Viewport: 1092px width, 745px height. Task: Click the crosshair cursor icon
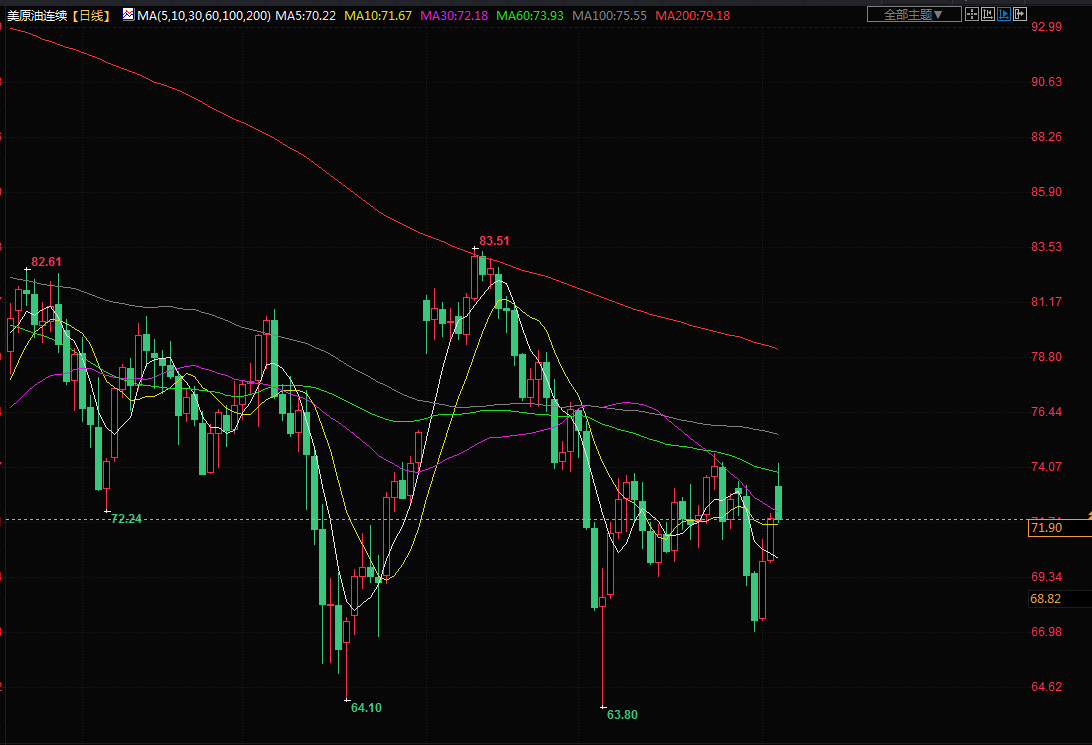tap(972, 14)
